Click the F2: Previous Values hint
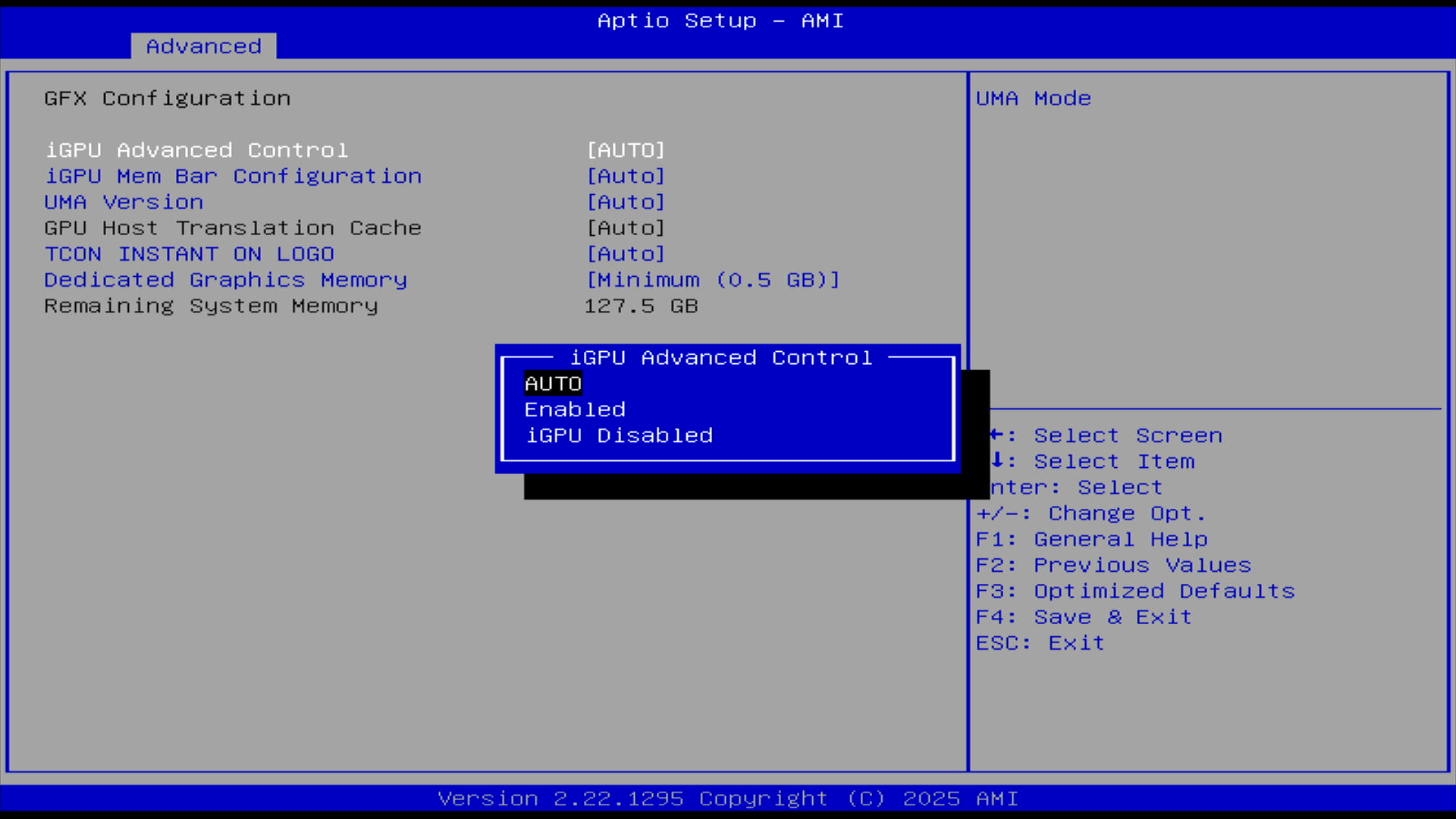1456x819 pixels. click(x=1113, y=565)
